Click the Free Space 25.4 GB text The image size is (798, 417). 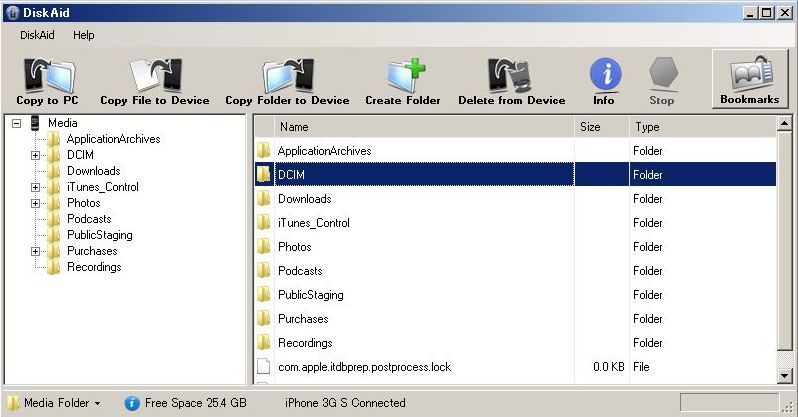coord(195,403)
